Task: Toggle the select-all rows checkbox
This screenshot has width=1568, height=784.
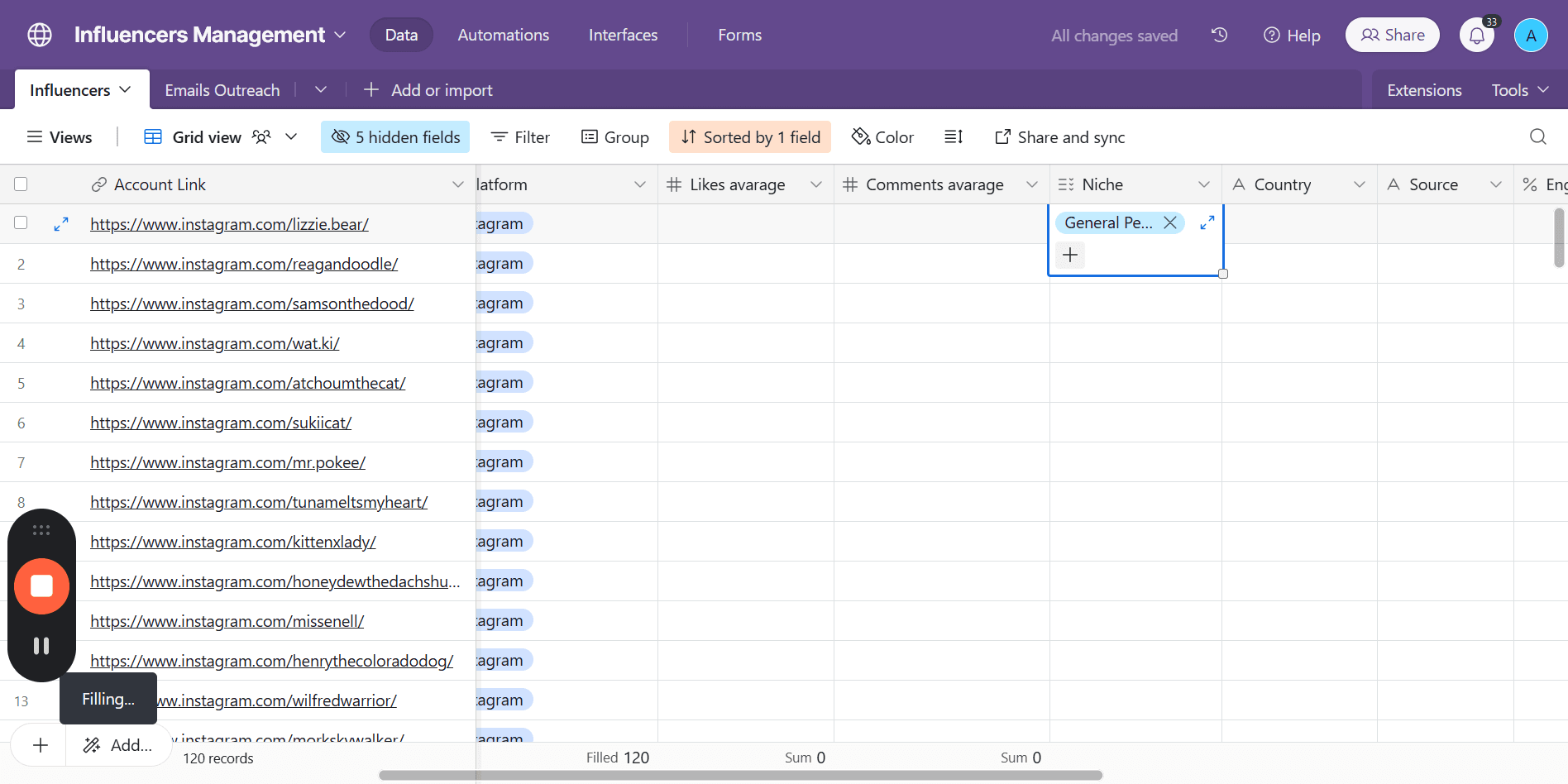Action: (x=22, y=184)
